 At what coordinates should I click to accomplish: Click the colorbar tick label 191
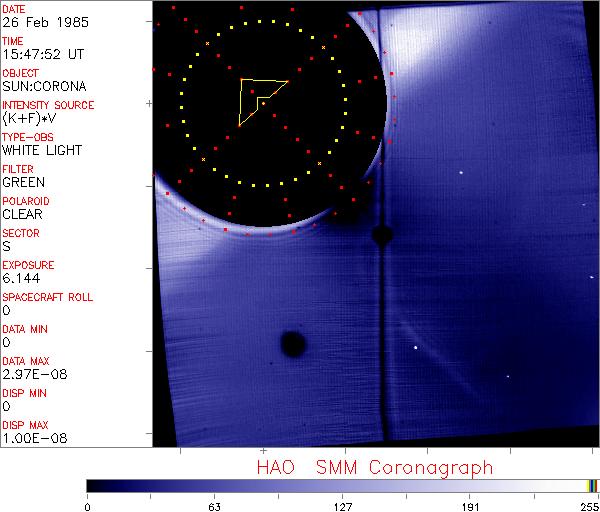[x=470, y=507]
